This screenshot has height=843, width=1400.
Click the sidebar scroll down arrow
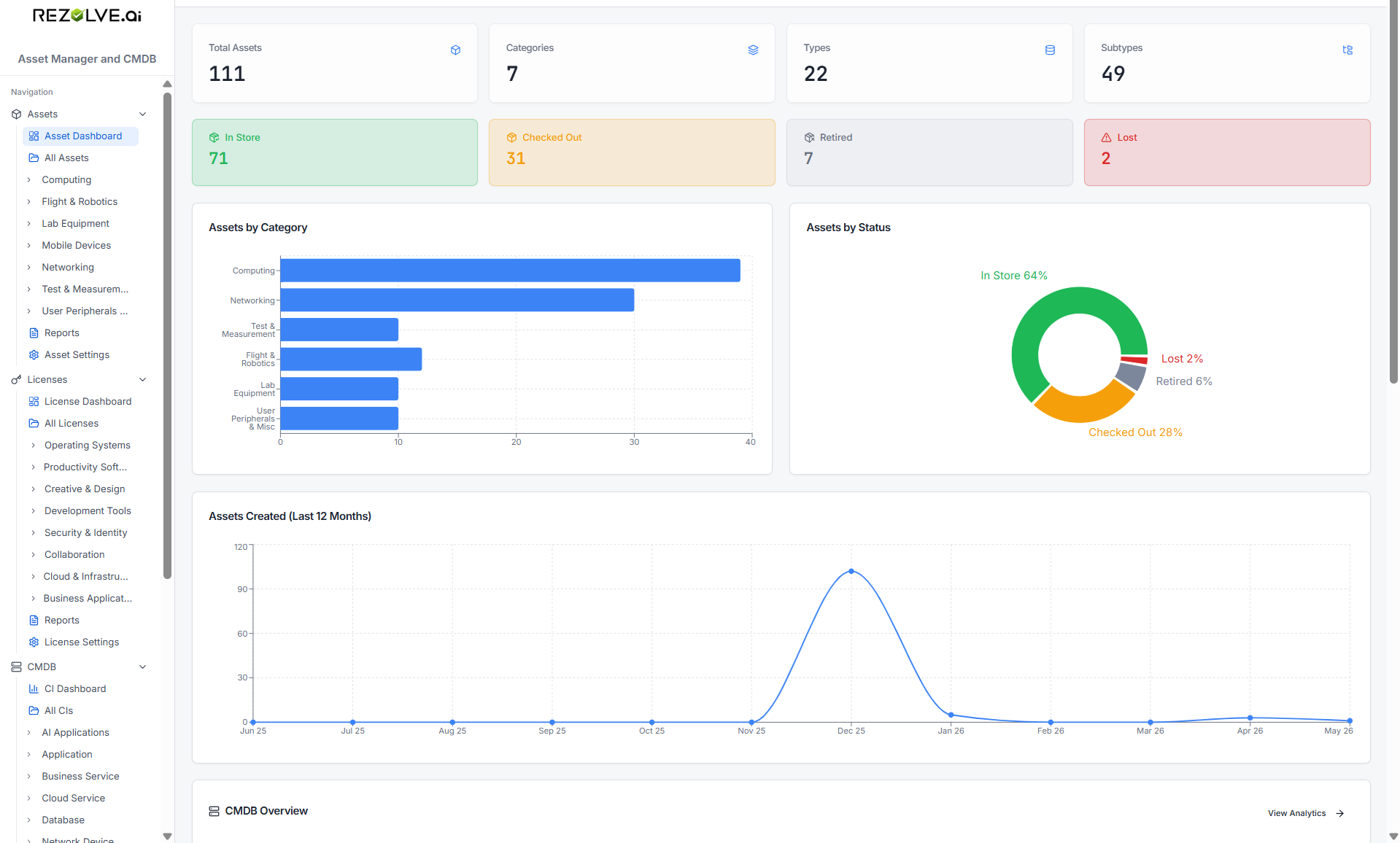point(167,836)
